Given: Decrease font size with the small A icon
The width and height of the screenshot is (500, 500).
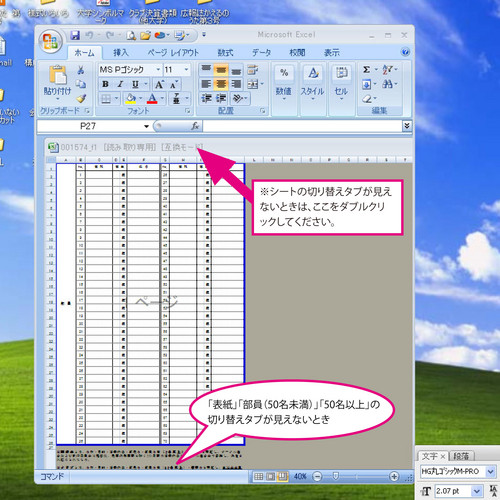Looking at the screenshot, I should (174, 84).
